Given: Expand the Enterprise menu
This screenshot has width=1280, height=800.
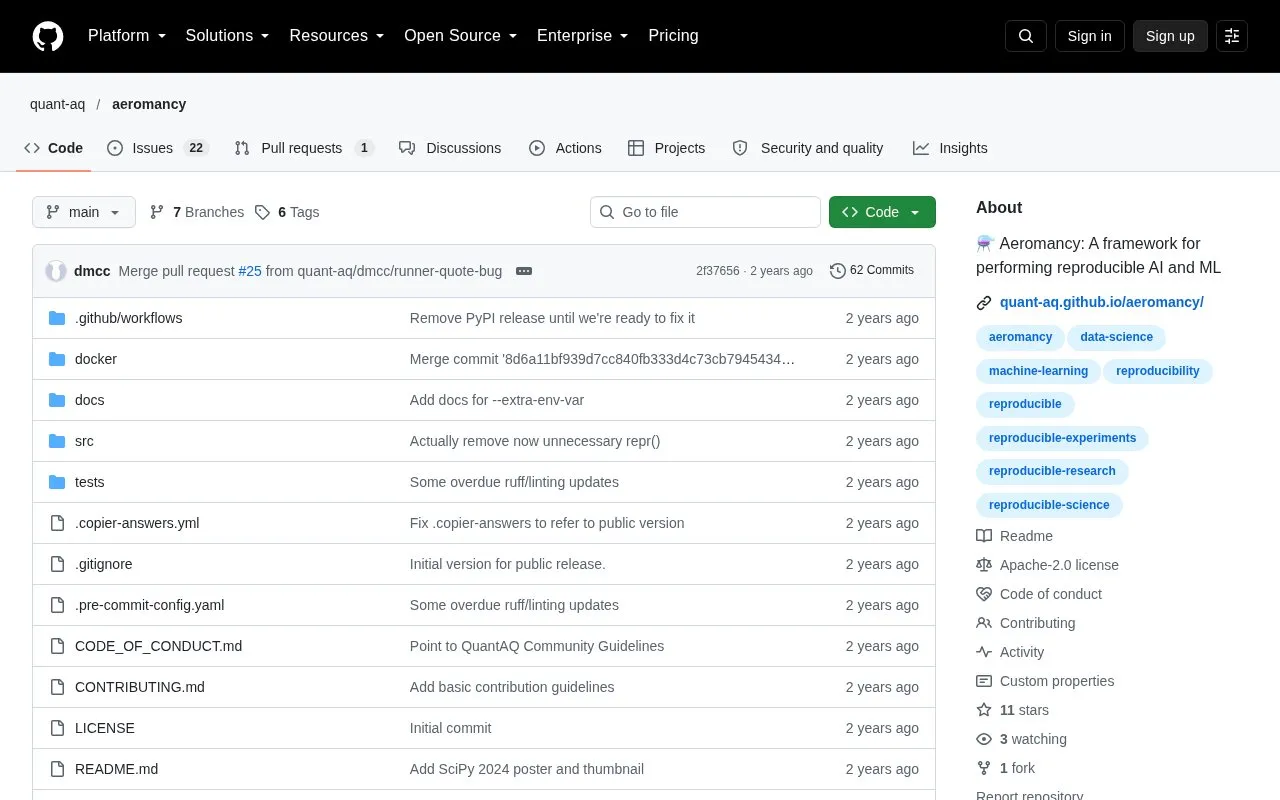Looking at the screenshot, I should click(x=583, y=36).
